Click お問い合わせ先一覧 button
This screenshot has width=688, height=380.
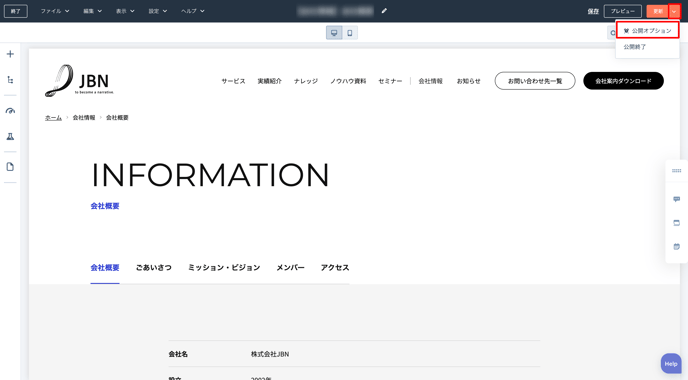[535, 81]
